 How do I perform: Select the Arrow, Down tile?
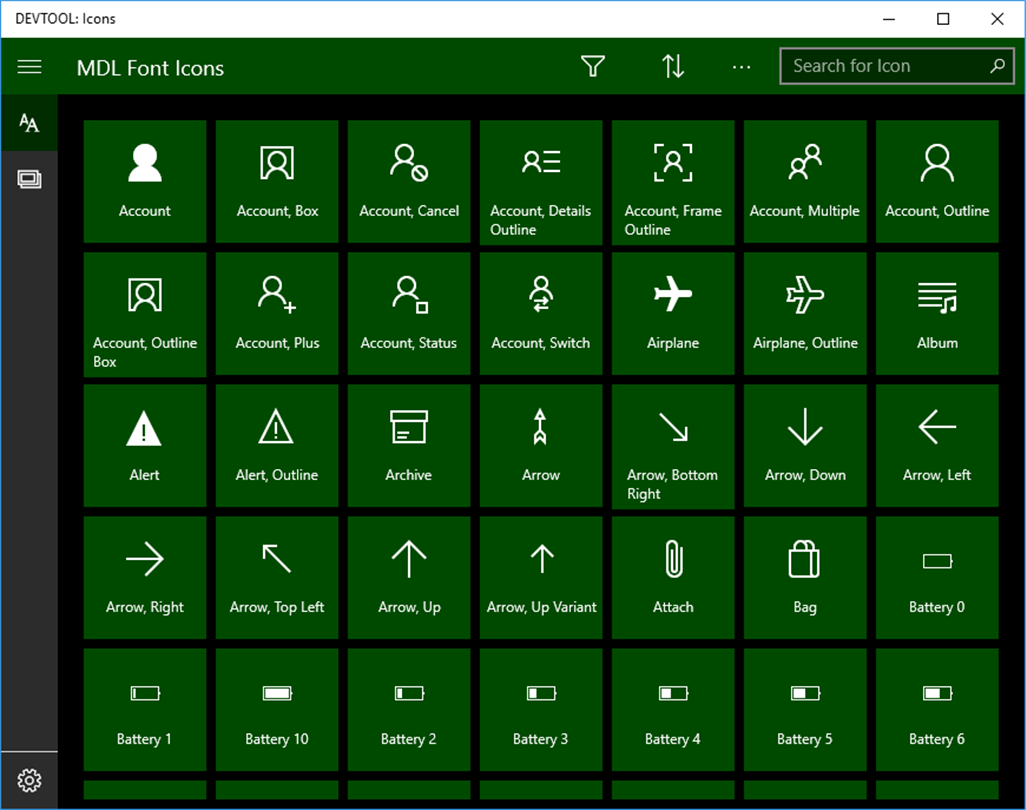coord(805,446)
